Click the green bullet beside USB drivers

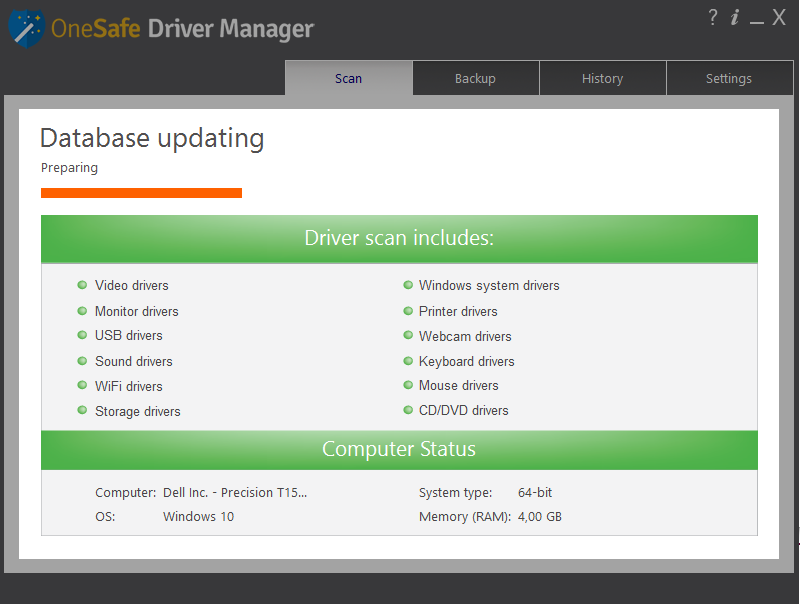pos(82,335)
